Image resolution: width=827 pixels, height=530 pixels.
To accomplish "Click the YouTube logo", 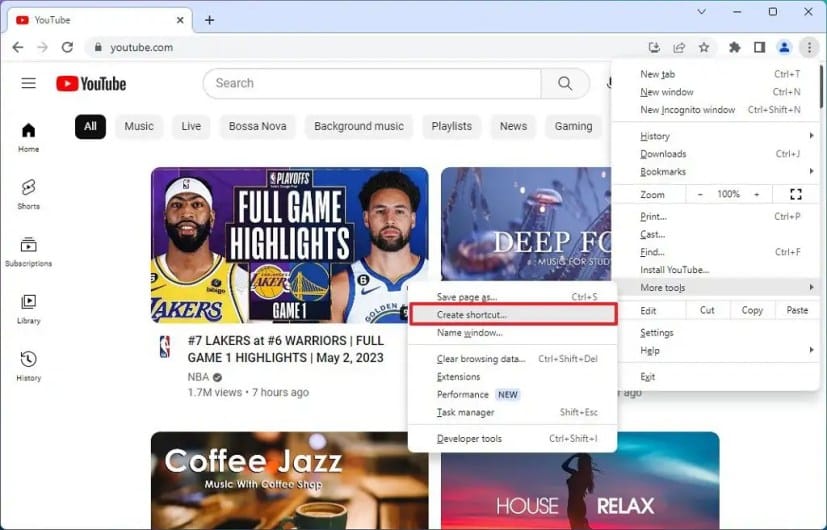I will [91, 83].
